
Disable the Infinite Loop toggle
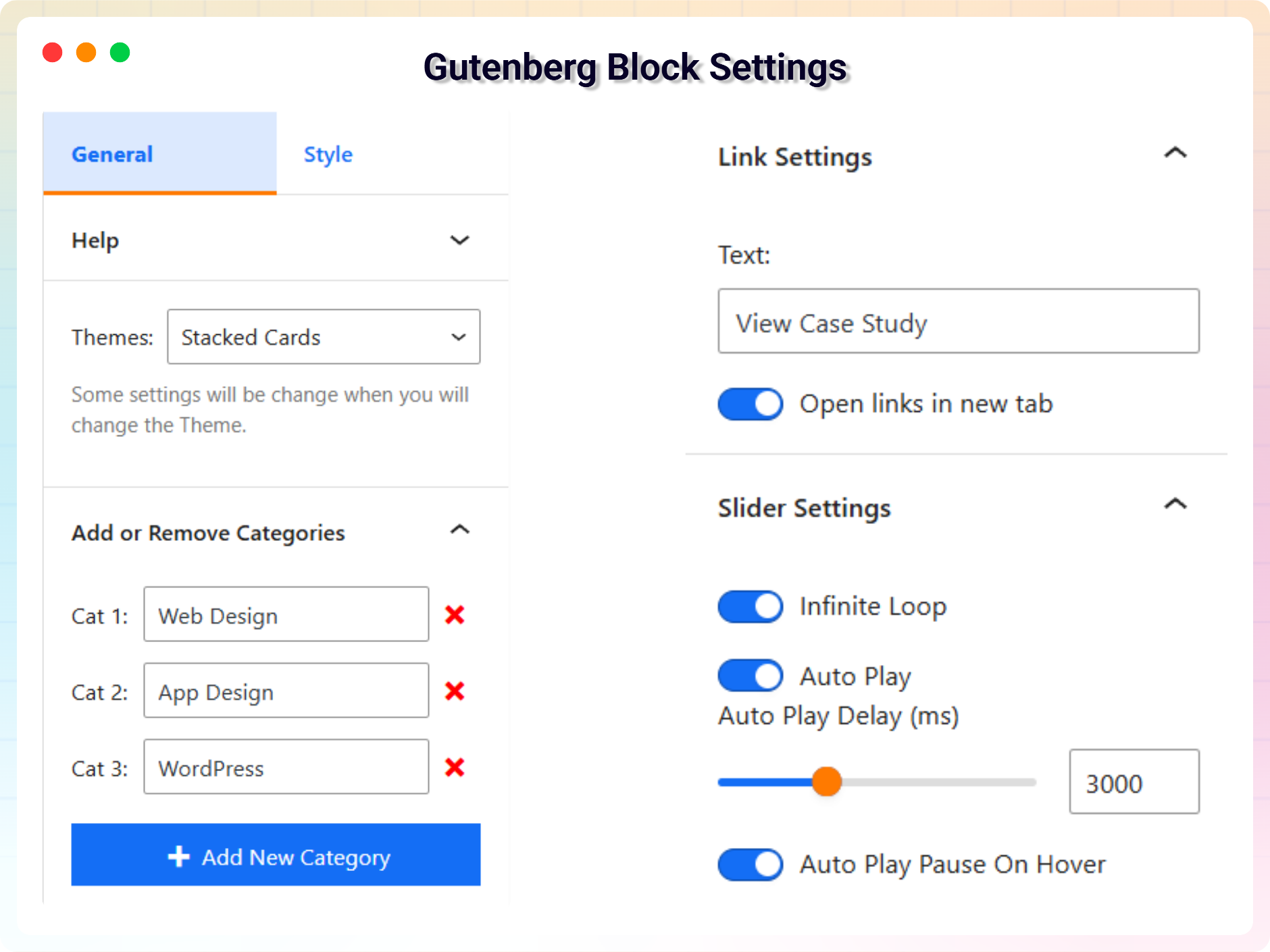coord(751,606)
